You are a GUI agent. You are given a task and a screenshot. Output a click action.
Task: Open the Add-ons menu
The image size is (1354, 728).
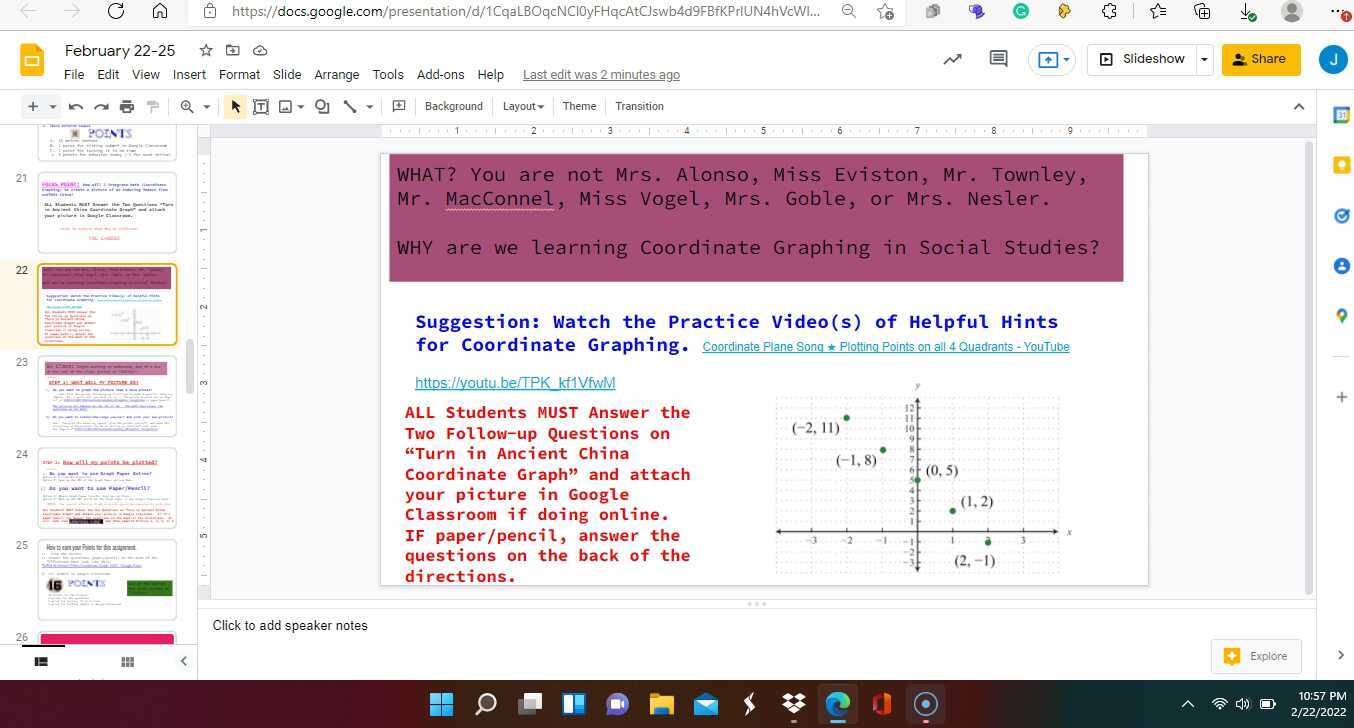pos(440,74)
